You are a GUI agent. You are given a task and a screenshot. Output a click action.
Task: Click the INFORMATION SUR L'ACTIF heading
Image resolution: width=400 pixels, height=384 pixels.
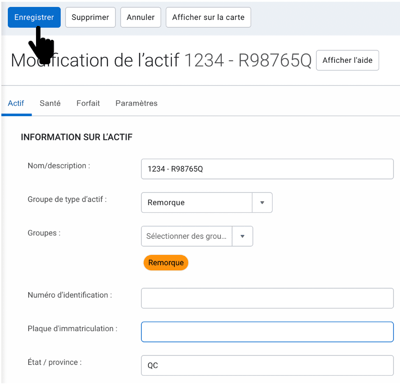pos(77,137)
